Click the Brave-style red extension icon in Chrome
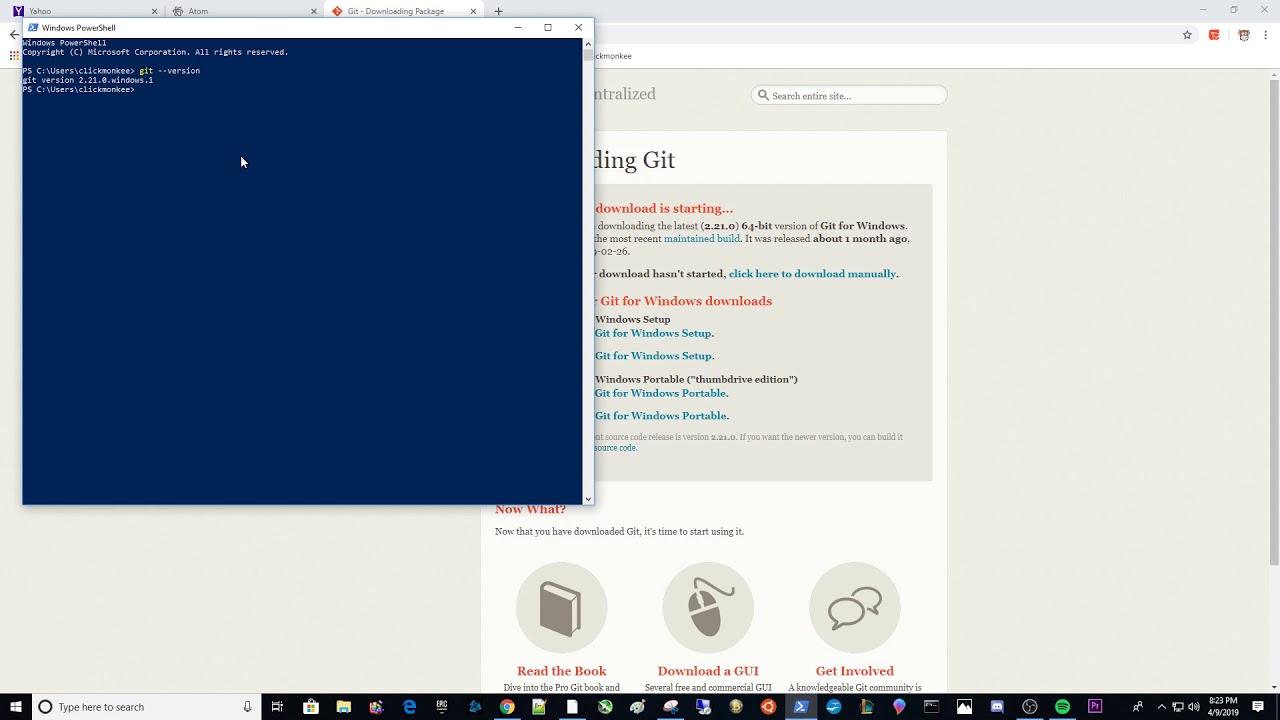 (x=1214, y=35)
